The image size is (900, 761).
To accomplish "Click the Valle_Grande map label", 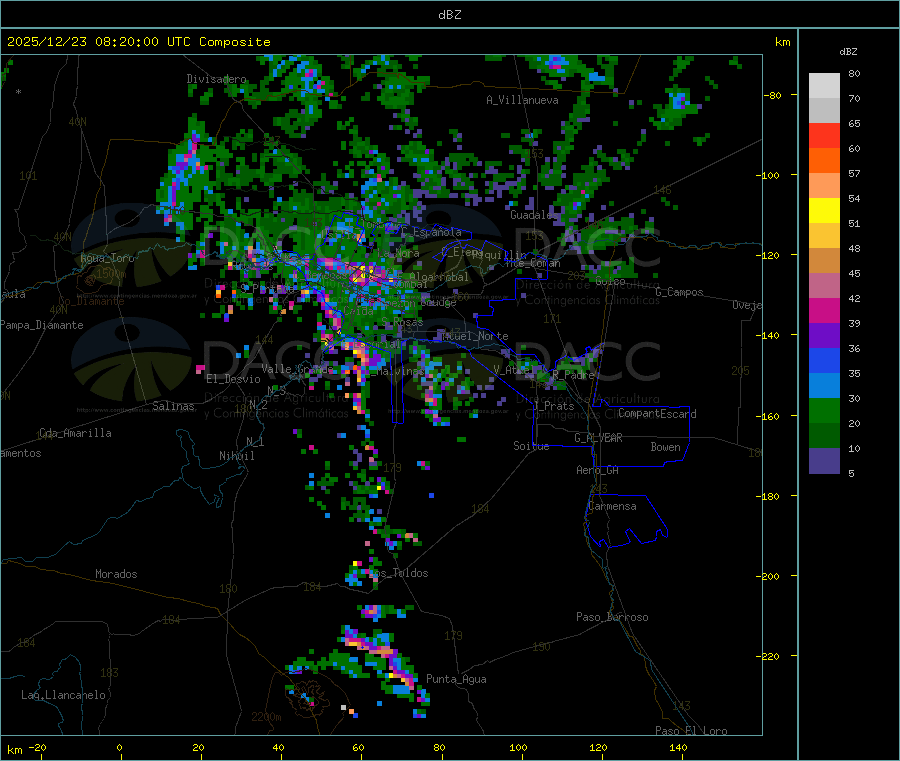I will pos(297,369).
